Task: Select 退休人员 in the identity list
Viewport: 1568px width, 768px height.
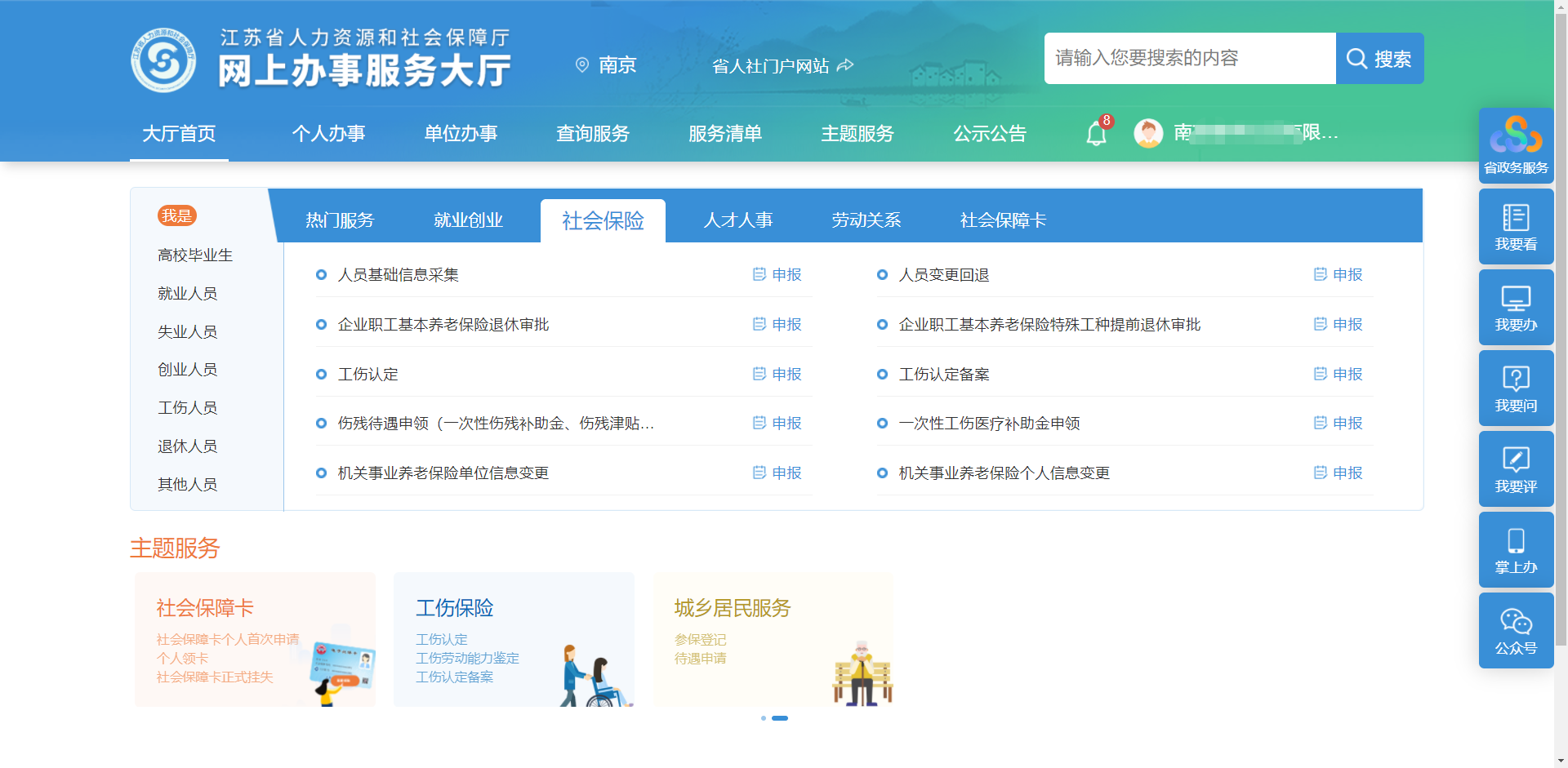Action: (187, 446)
